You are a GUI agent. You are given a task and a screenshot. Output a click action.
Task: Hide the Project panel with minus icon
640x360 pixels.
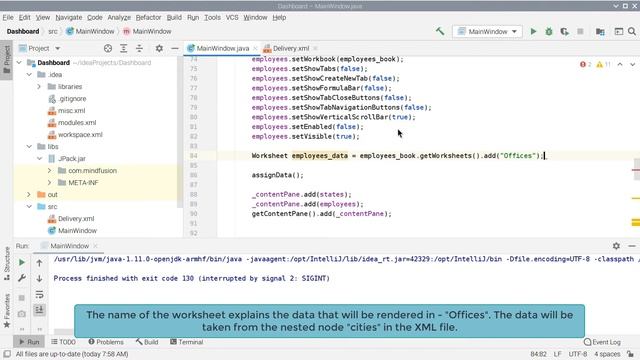tap(175, 48)
